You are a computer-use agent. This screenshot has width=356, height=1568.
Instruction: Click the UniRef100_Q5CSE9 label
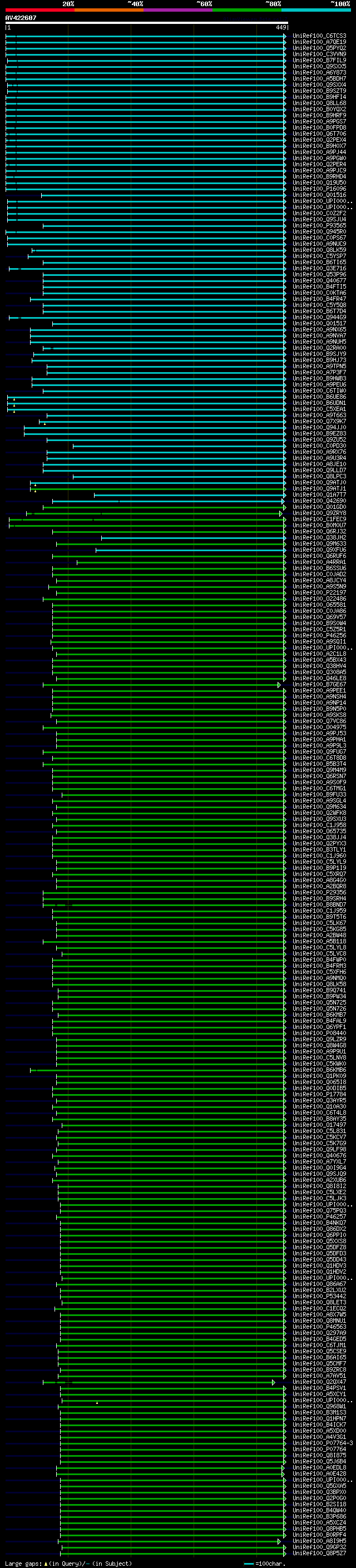click(319, 1351)
